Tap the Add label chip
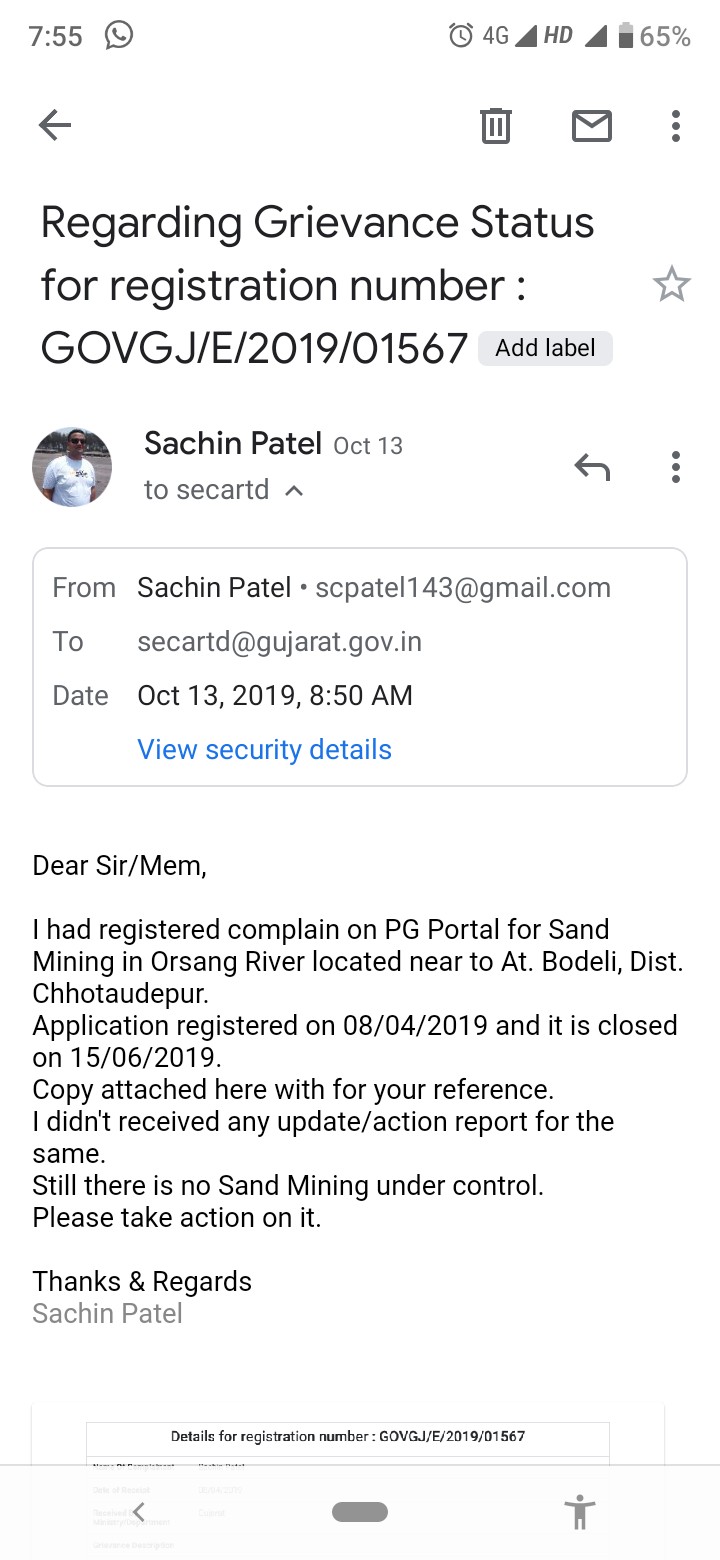 (545, 348)
